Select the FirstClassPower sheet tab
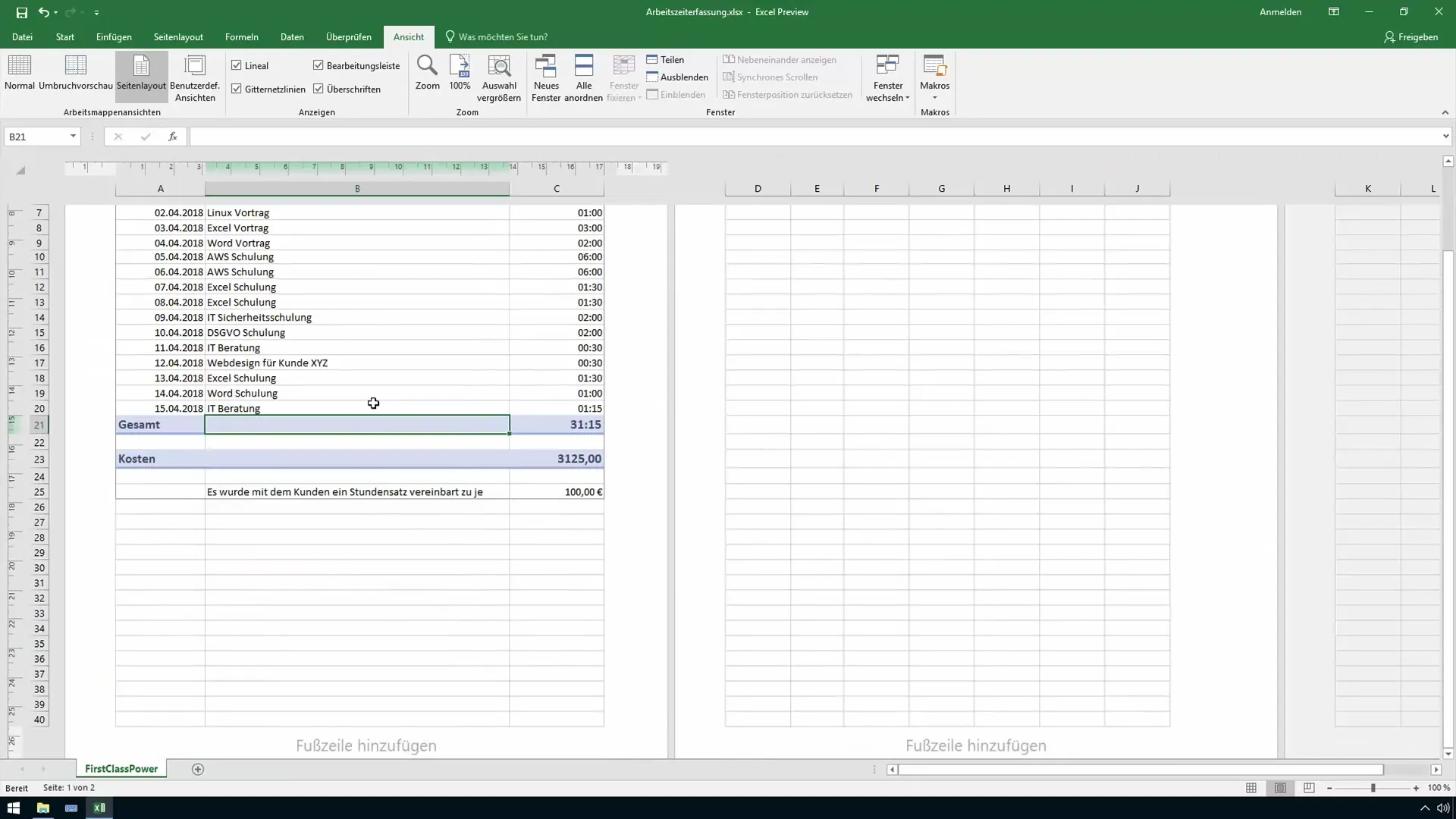The height and width of the screenshot is (819, 1456). [121, 769]
